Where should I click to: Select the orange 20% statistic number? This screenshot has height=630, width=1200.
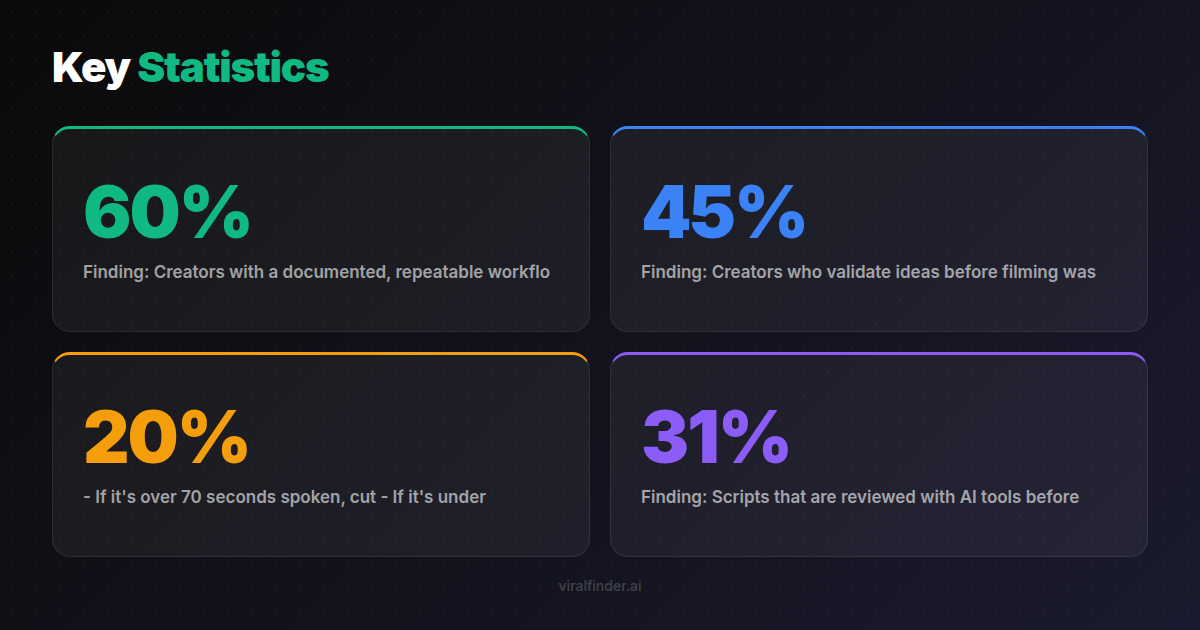[x=165, y=437]
